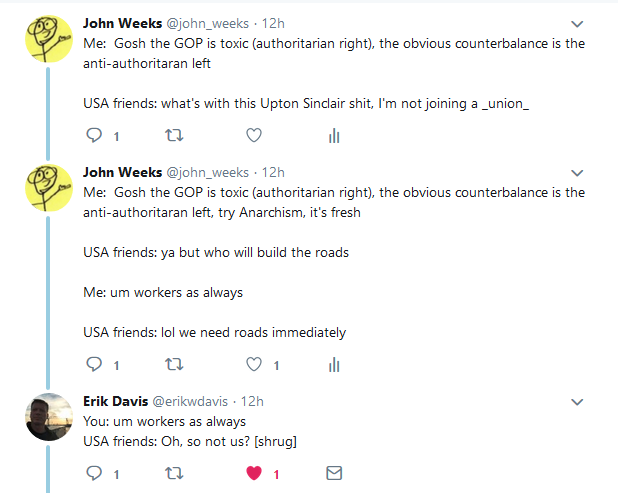
Task: Open options chevron on first John Weeks tweet
Action: tap(577, 24)
